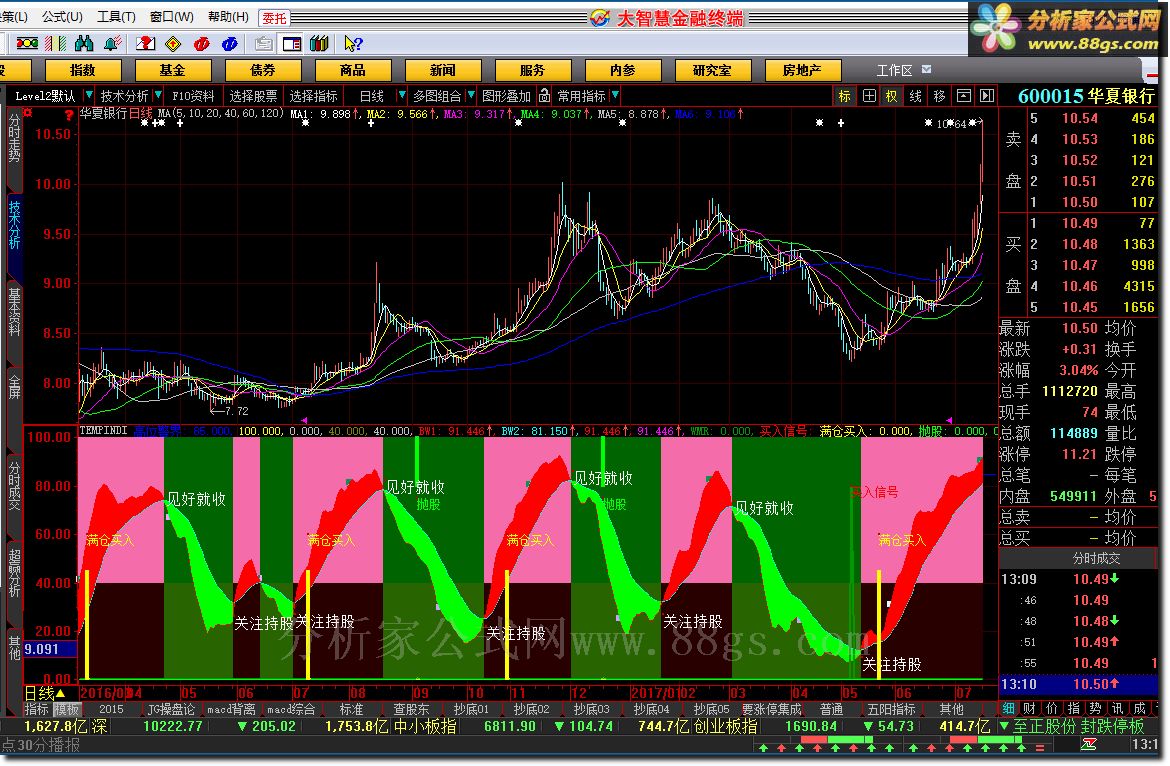
Task: Select the JG操盘论 indicator tab
Action: 171,709
